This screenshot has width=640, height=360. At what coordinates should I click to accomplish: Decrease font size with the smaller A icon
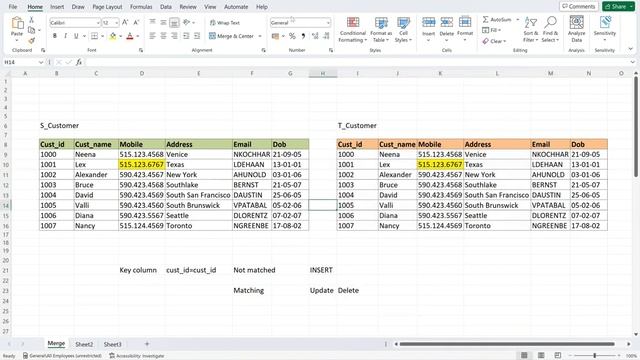(136, 23)
